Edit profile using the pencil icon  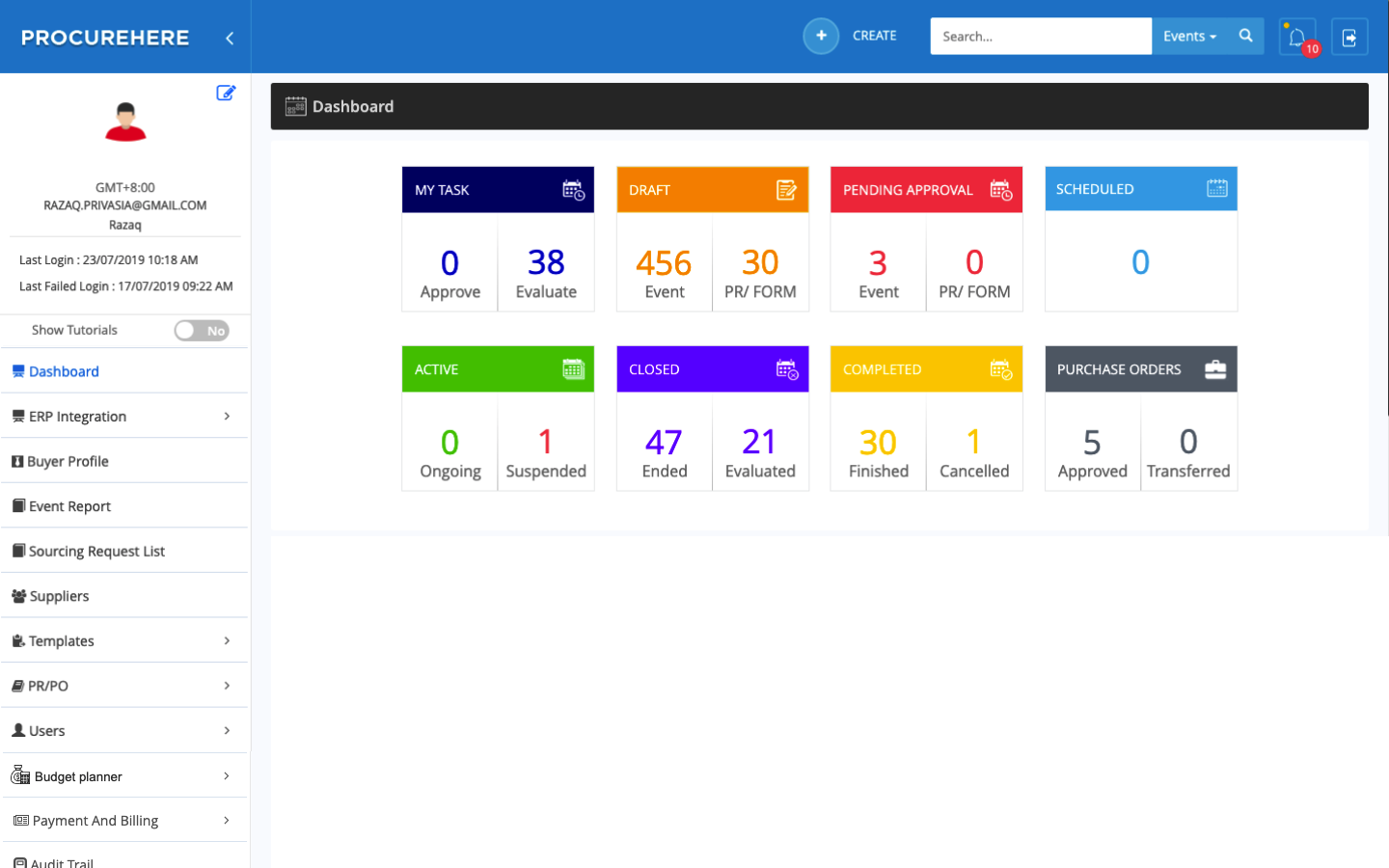(x=226, y=93)
